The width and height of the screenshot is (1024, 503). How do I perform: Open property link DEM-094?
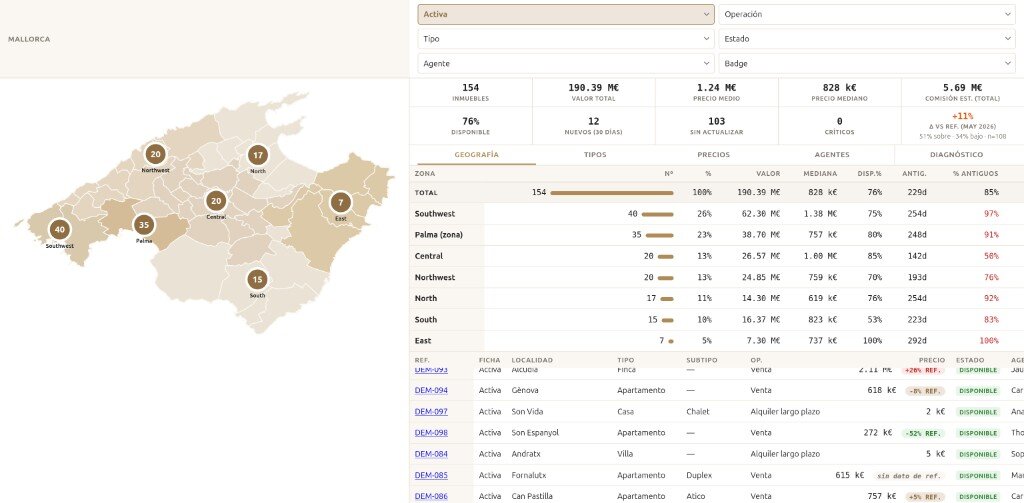coord(431,391)
